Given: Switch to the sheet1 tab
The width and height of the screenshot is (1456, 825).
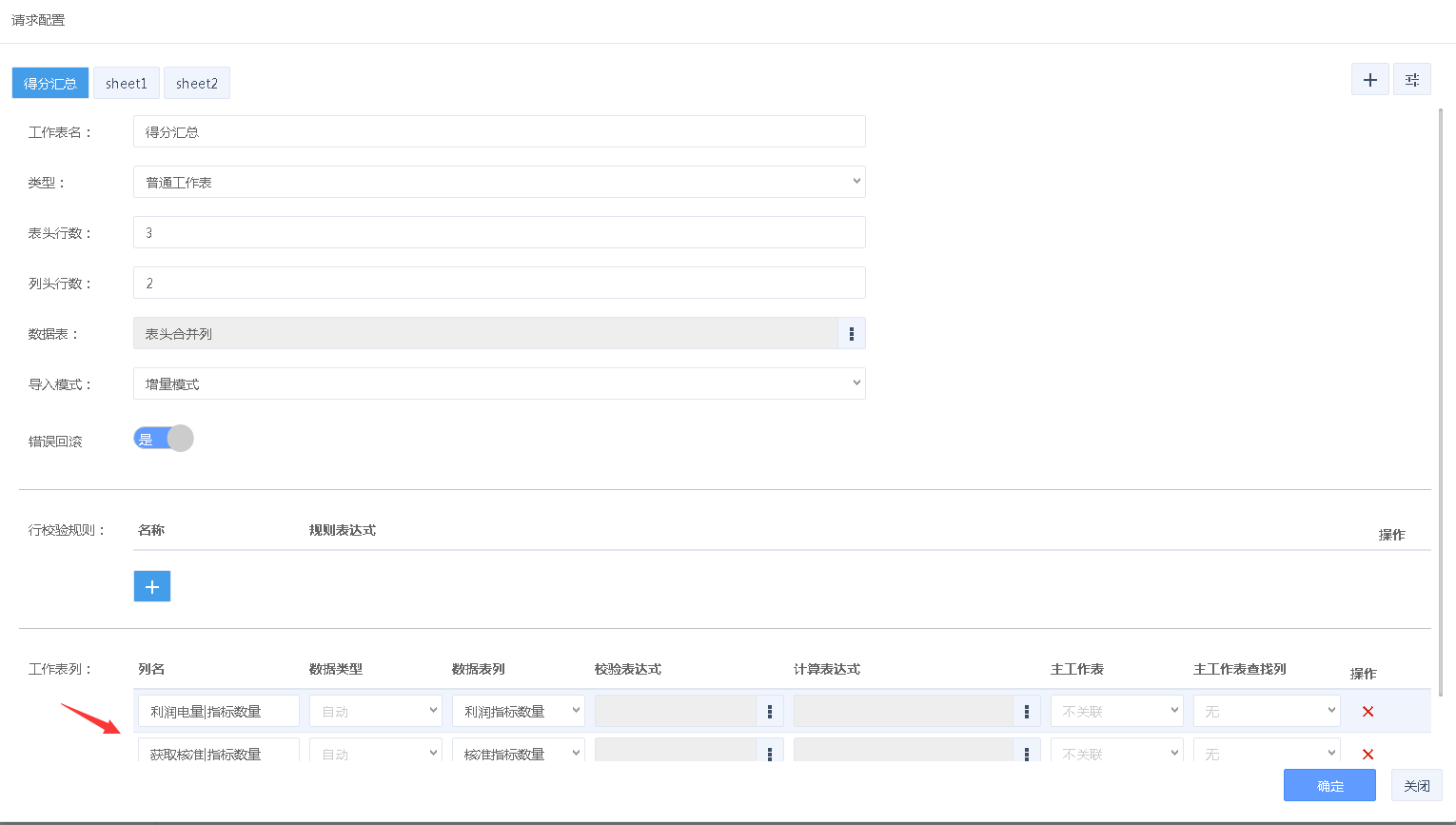Looking at the screenshot, I should click(127, 84).
